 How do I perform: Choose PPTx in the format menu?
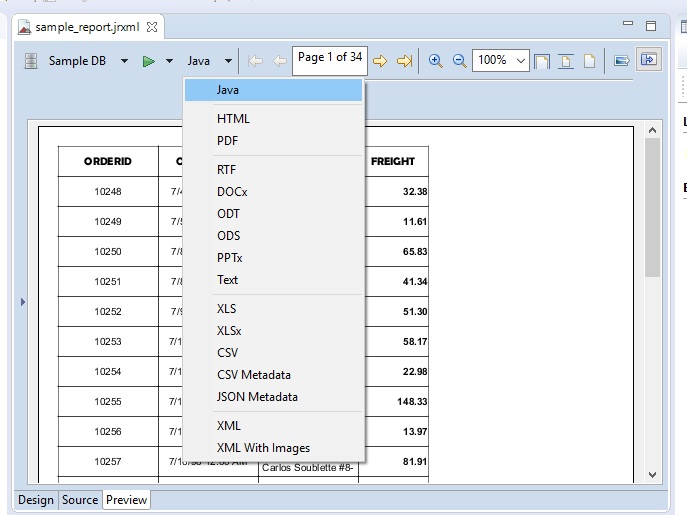(273, 258)
